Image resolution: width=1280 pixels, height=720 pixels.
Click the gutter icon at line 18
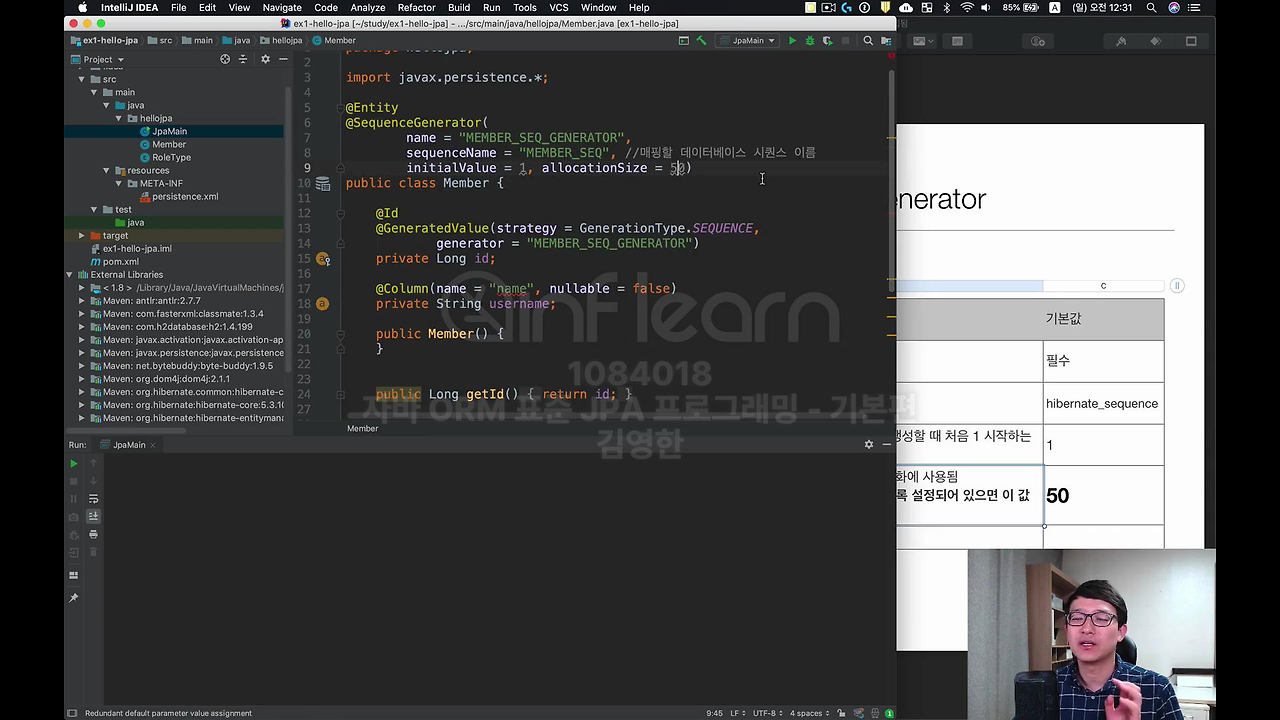click(322, 304)
